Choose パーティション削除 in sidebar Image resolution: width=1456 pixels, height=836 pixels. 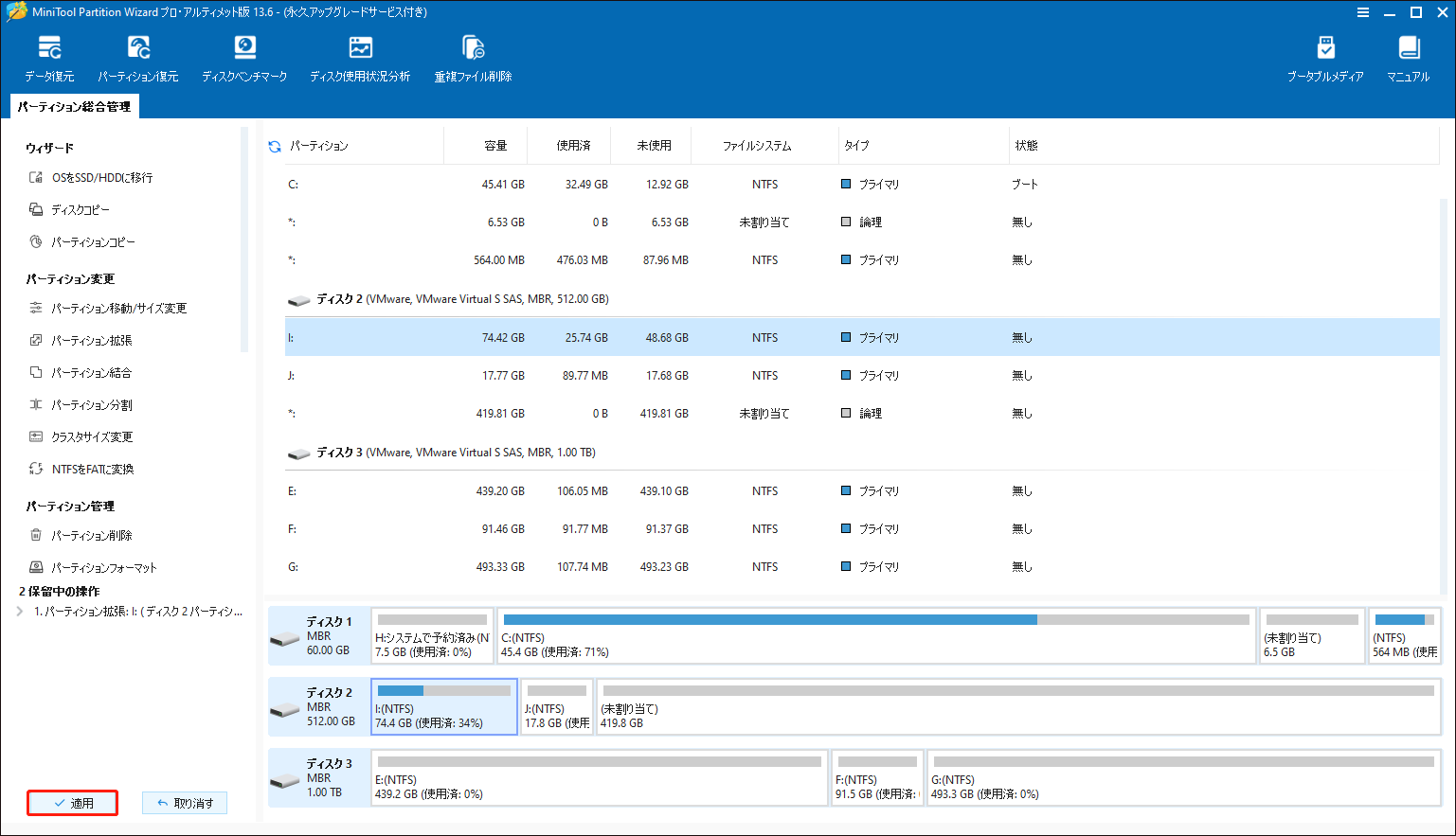(x=81, y=535)
